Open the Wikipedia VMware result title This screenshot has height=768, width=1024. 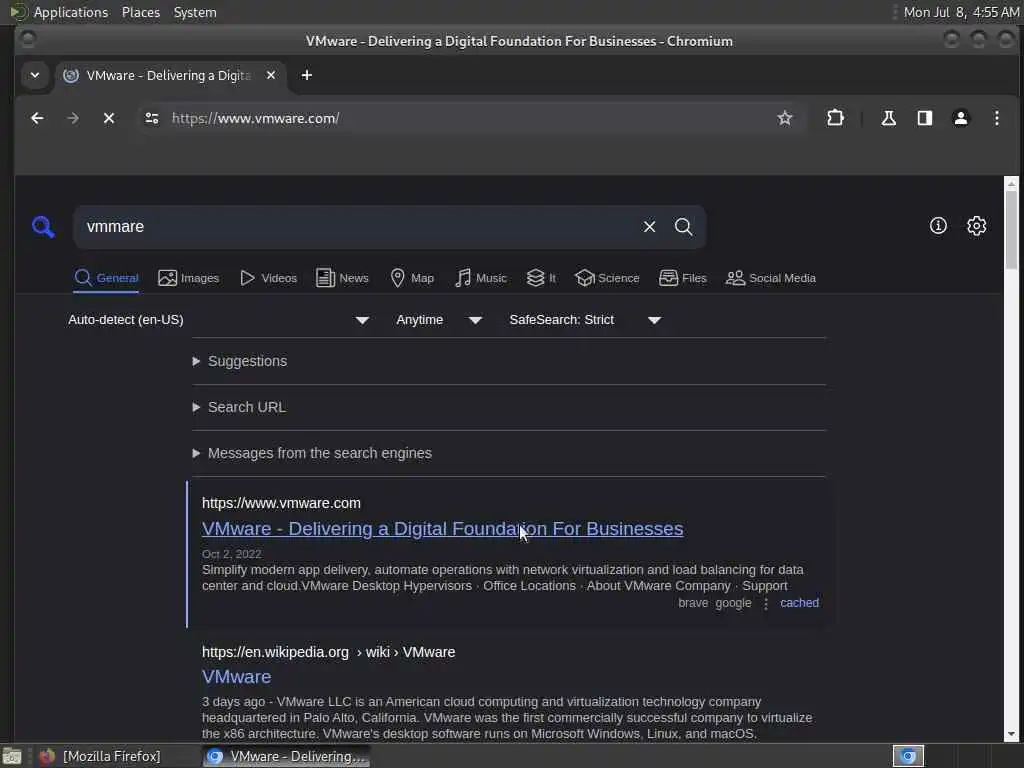click(236, 677)
